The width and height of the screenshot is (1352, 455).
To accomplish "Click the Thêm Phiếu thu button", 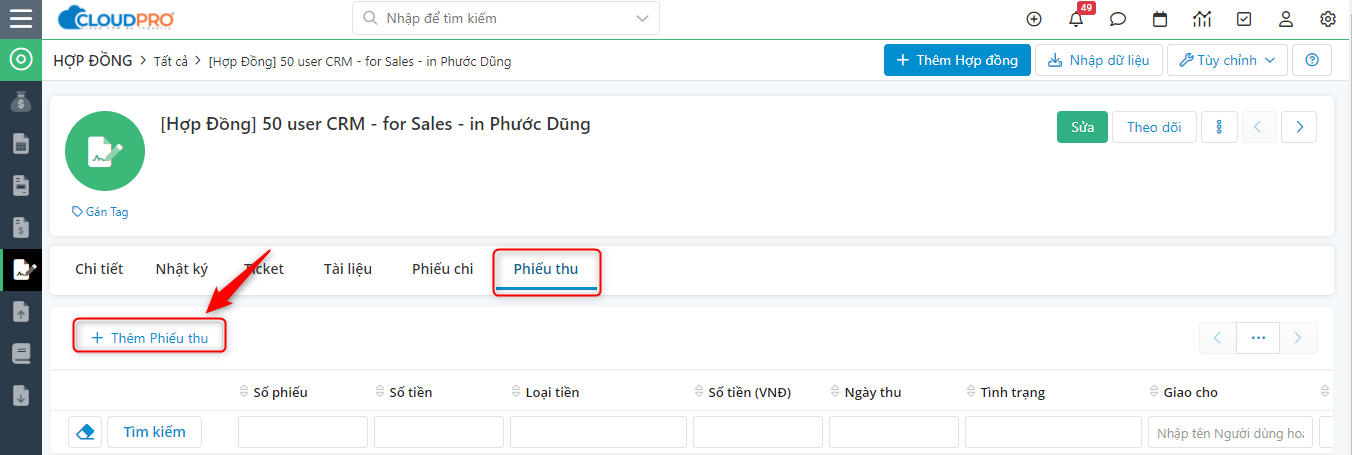I will point(150,338).
